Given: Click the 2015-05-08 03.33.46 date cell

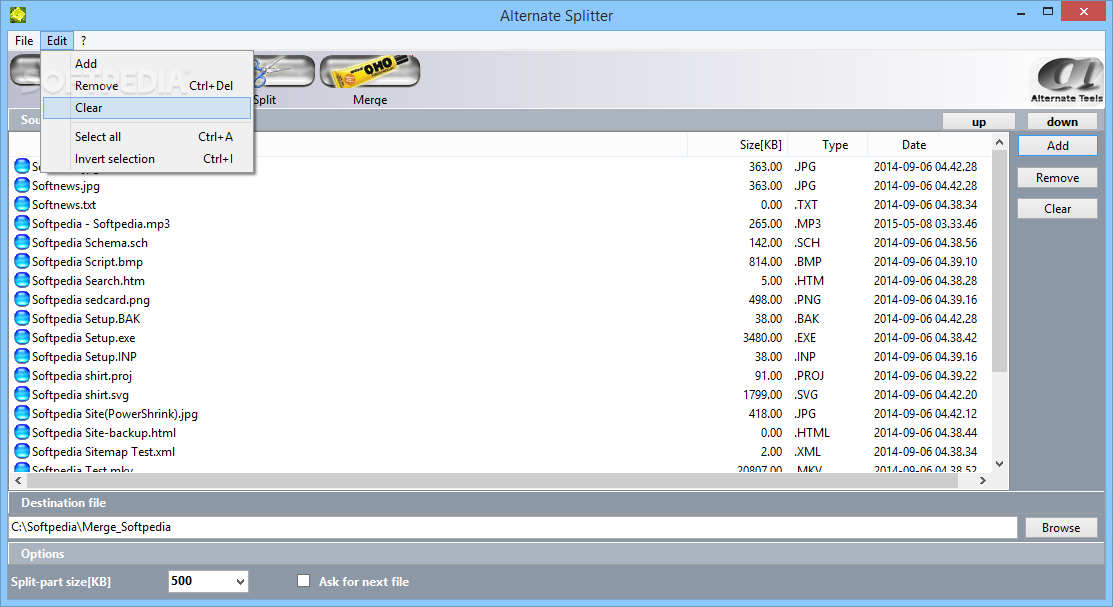Looking at the screenshot, I should (925, 224).
